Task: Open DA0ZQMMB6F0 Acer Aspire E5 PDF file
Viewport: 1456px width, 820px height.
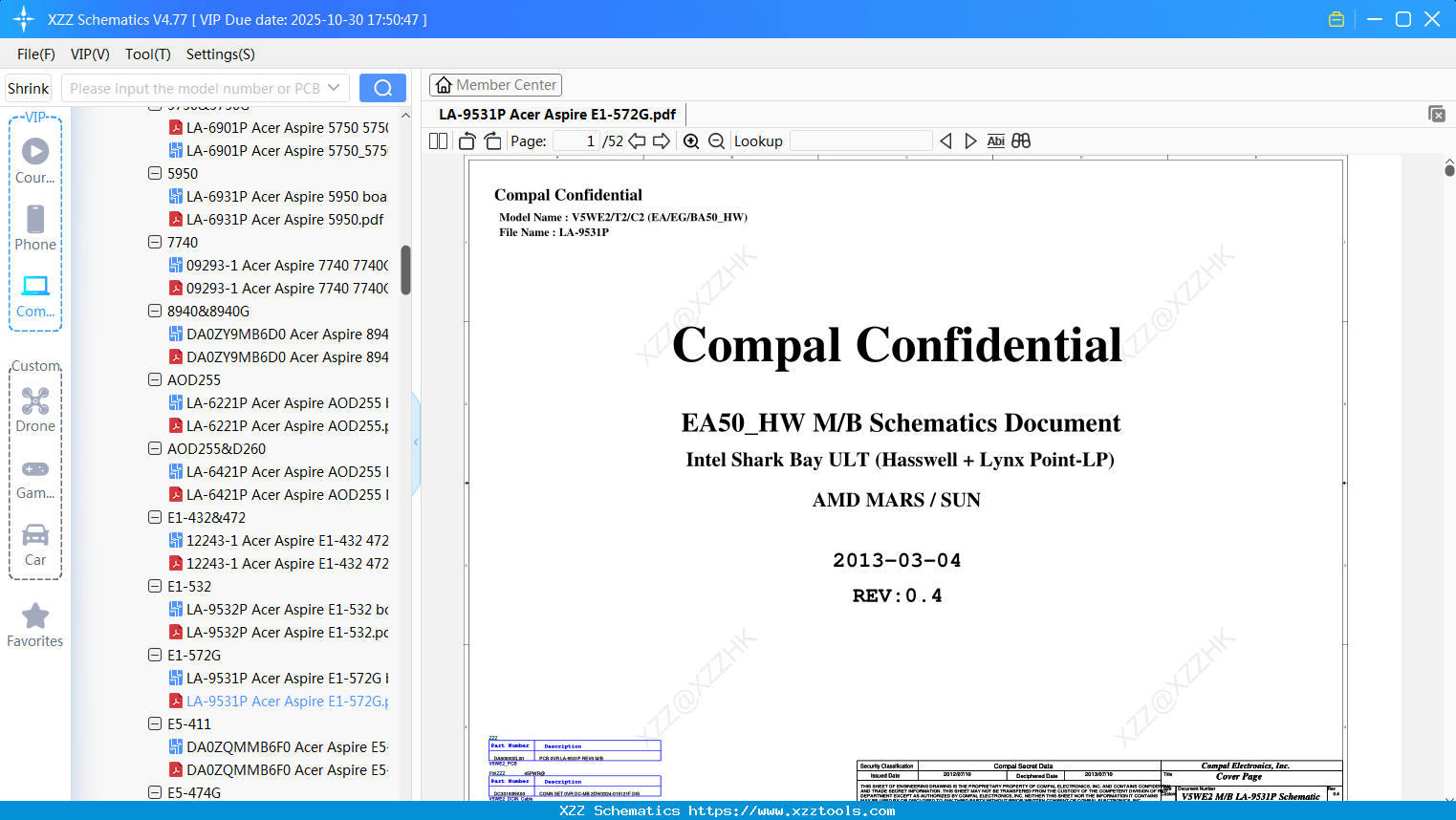Action: (278, 769)
